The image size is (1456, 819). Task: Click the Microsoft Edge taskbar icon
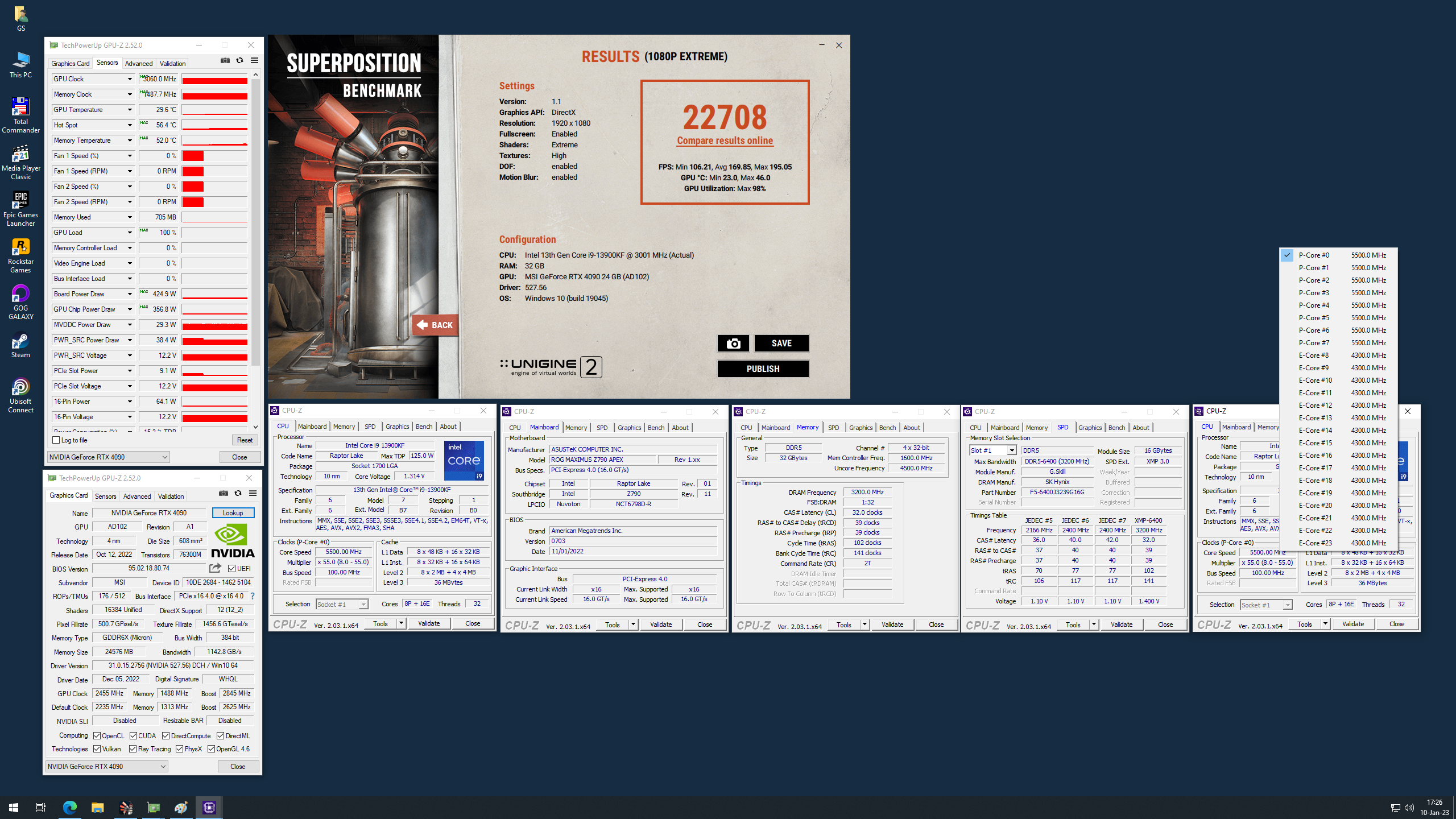pos(69,807)
